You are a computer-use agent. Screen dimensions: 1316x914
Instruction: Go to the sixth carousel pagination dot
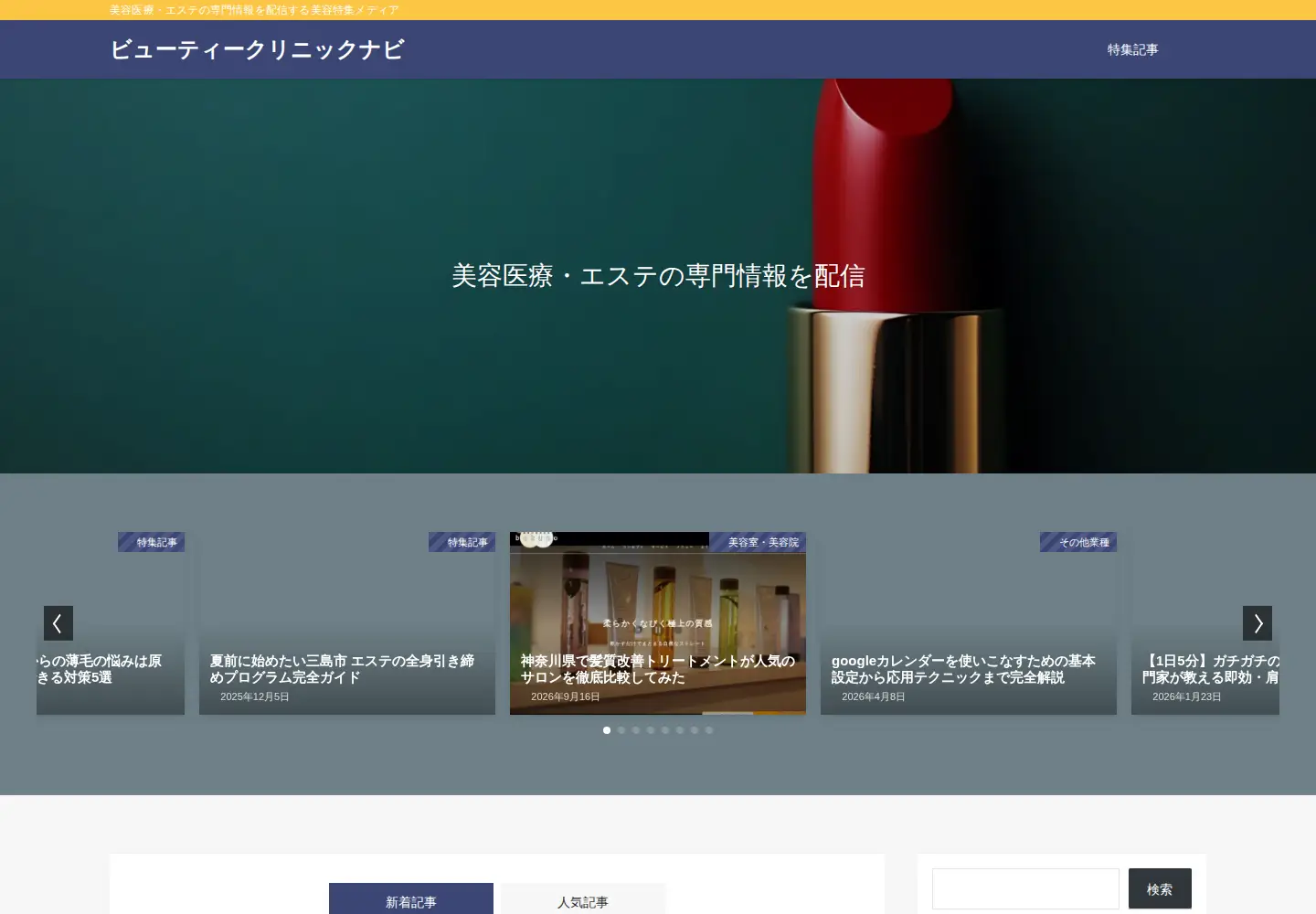(680, 730)
